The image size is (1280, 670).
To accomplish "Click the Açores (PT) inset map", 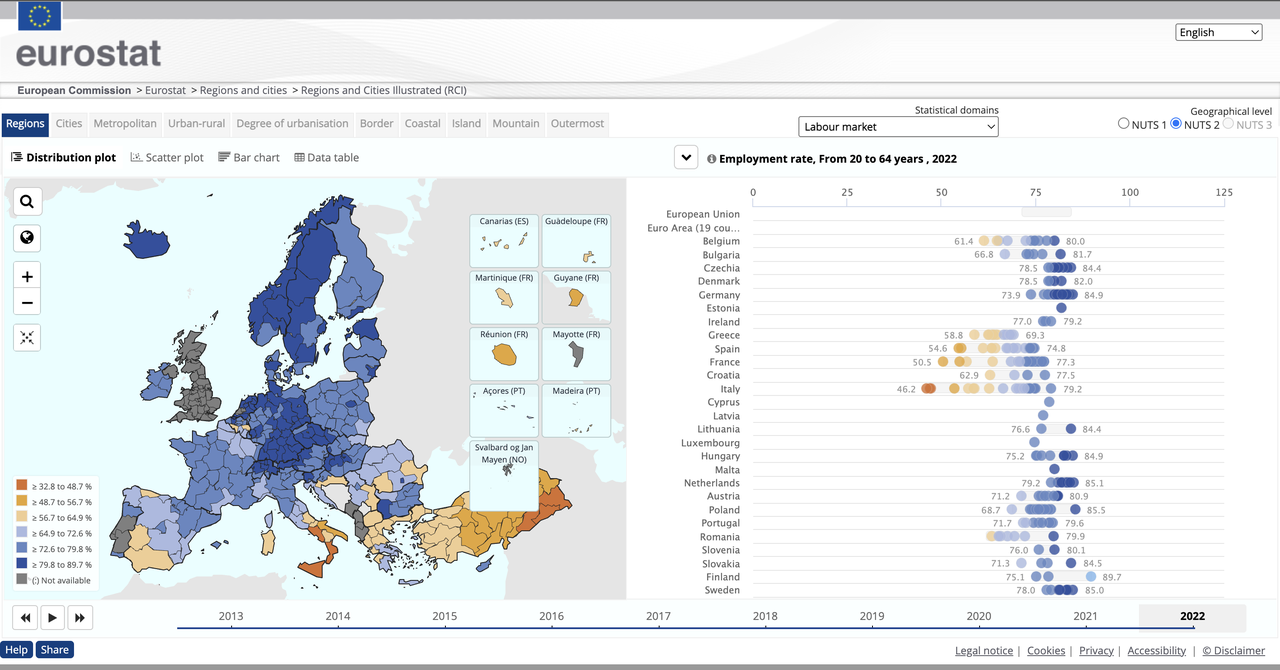I will (x=504, y=410).
